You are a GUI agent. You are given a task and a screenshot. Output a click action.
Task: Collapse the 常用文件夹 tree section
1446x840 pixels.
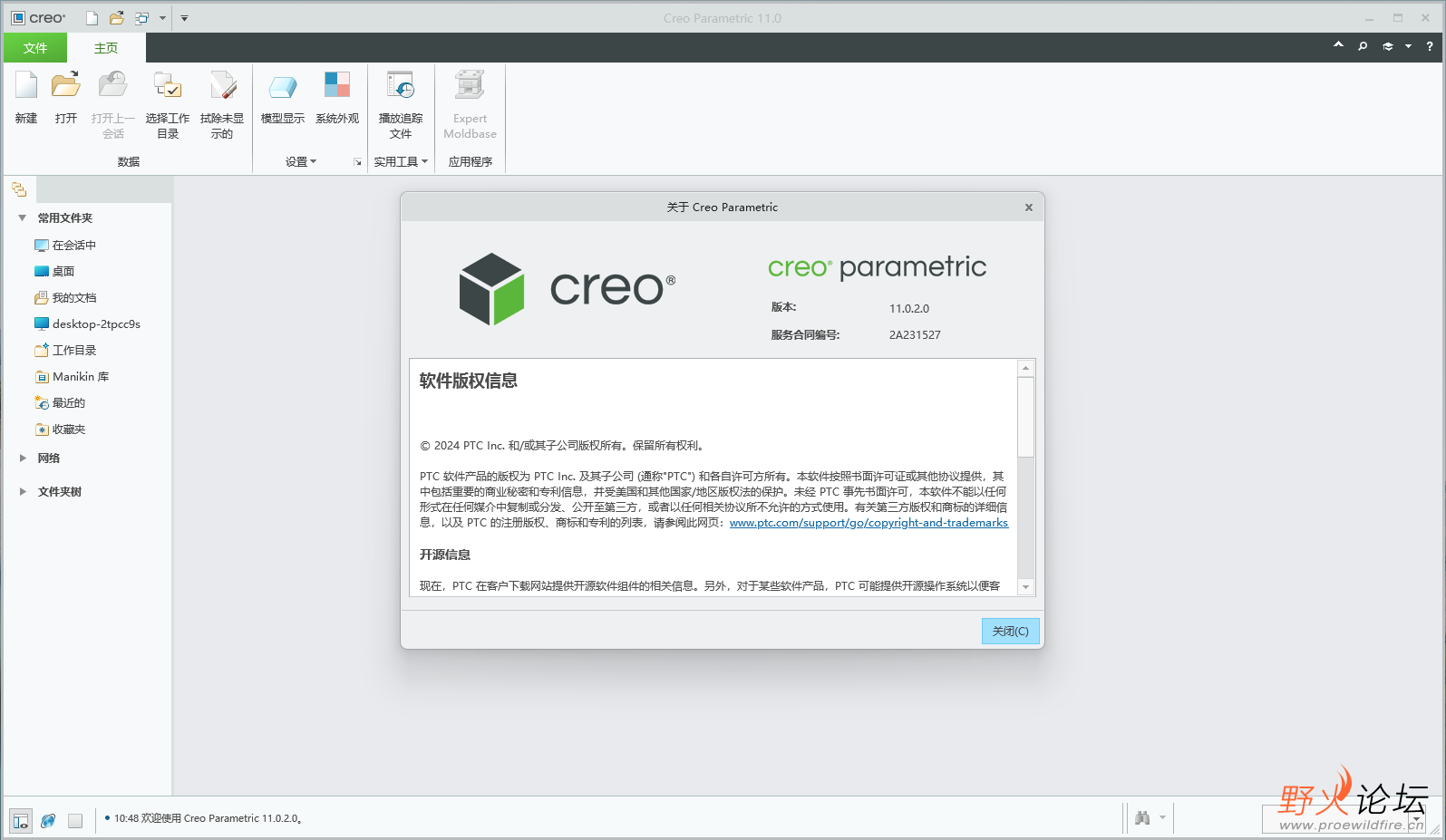[x=23, y=218]
